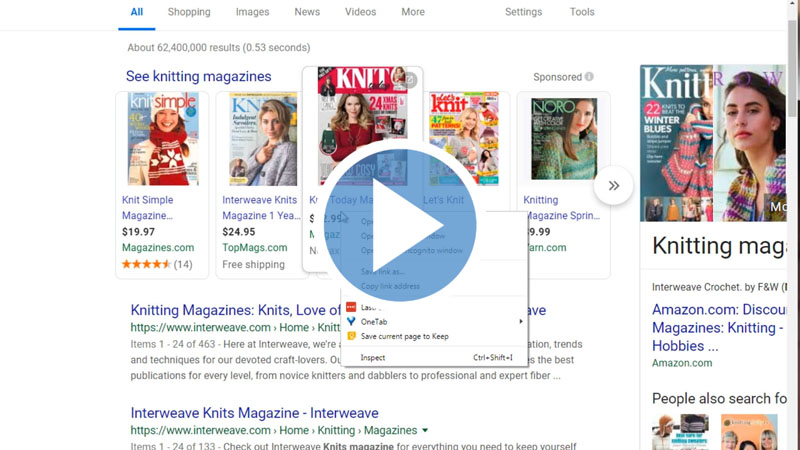
Task: Click the Knit Simple magazine cover thumbnail
Action: click(x=162, y=140)
